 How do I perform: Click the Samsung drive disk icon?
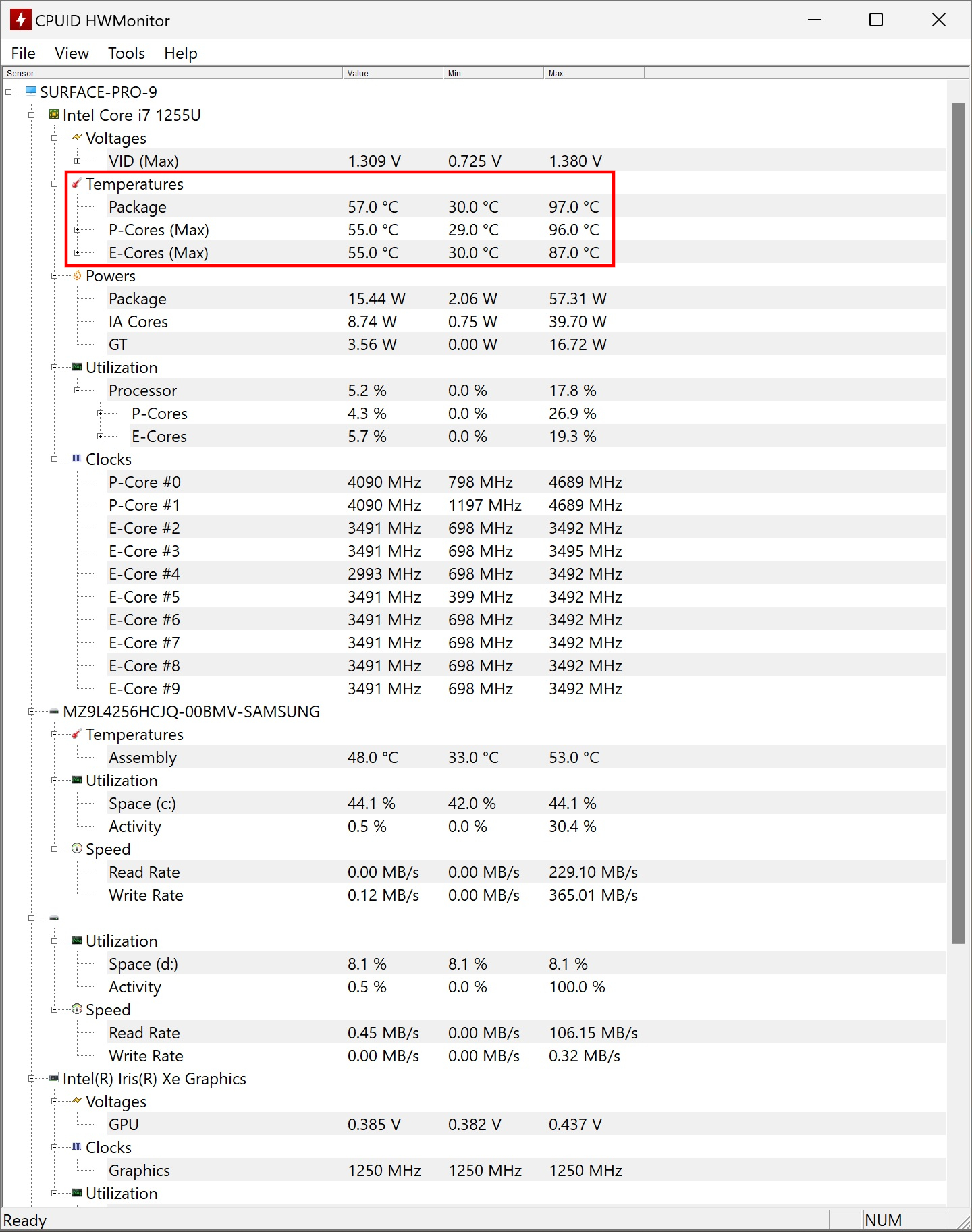pyautogui.click(x=54, y=711)
